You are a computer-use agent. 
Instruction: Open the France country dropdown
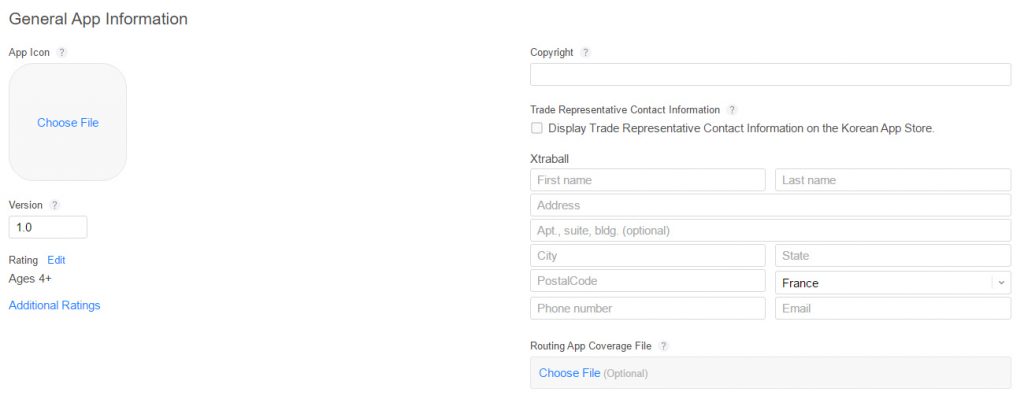[x=893, y=283]
